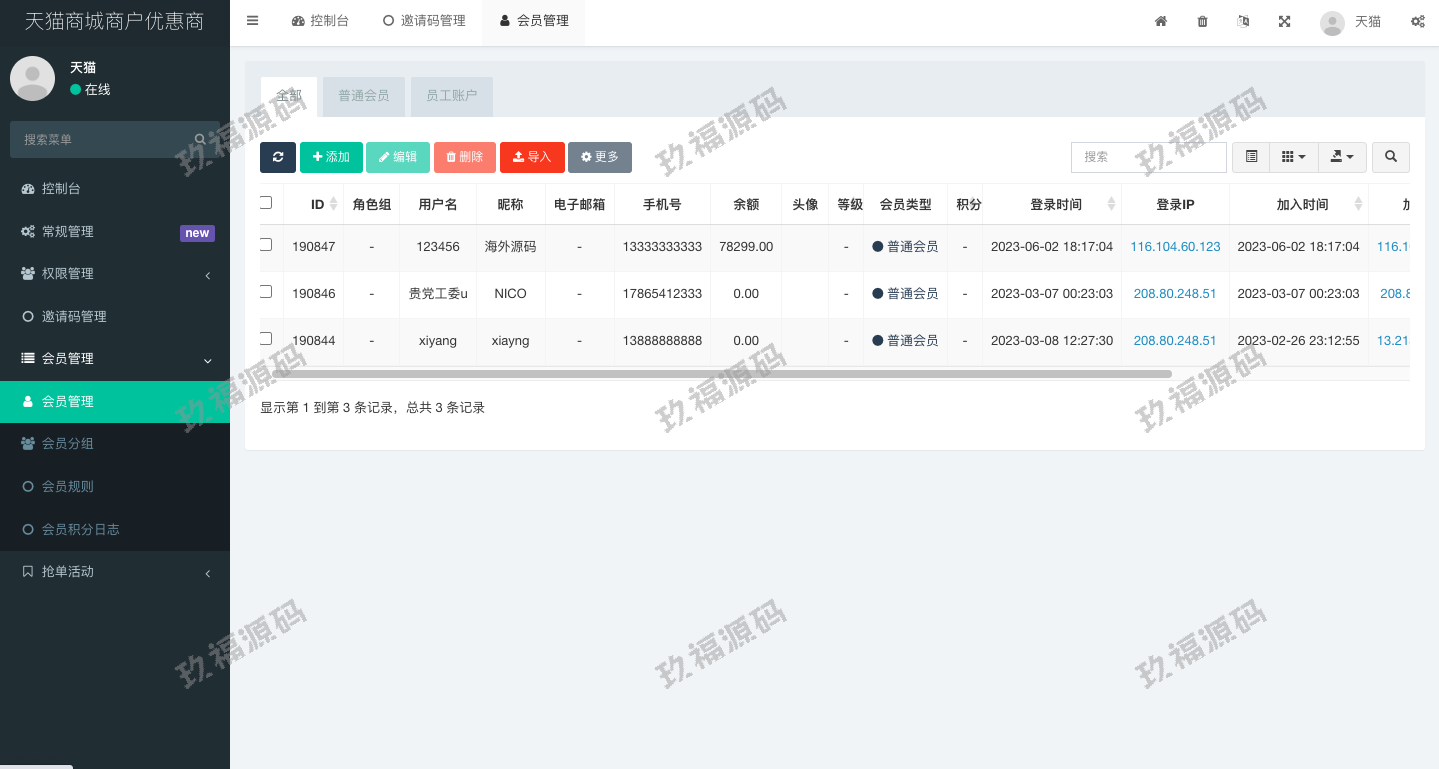
Task: Open login IP link 116.104.60.123
Action: [x=1175, y=247]
